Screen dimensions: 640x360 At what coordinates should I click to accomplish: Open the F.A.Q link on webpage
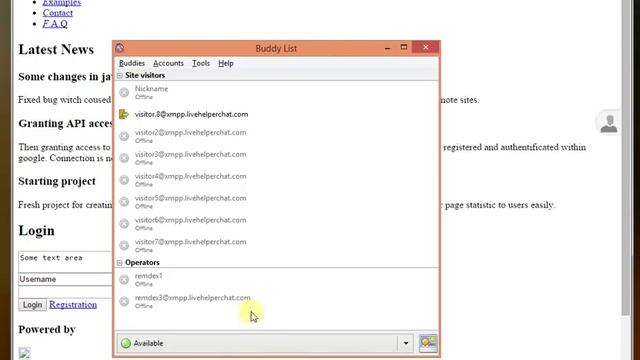(x=55, y=24)
